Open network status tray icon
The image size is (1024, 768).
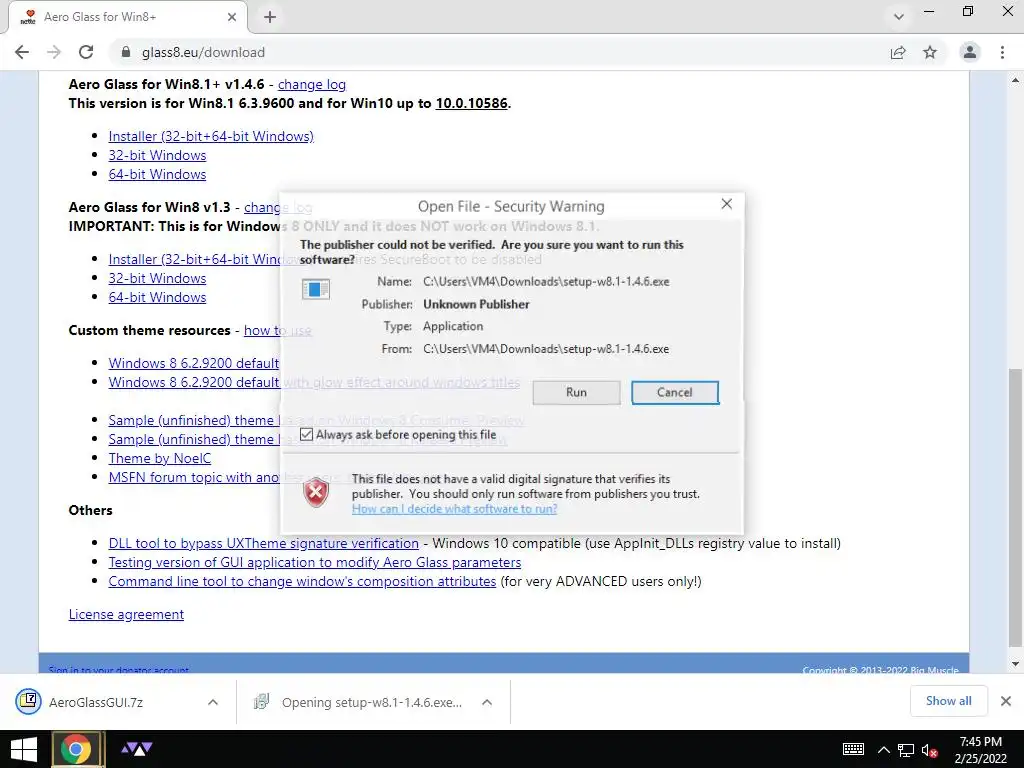[x=906, y=750]
